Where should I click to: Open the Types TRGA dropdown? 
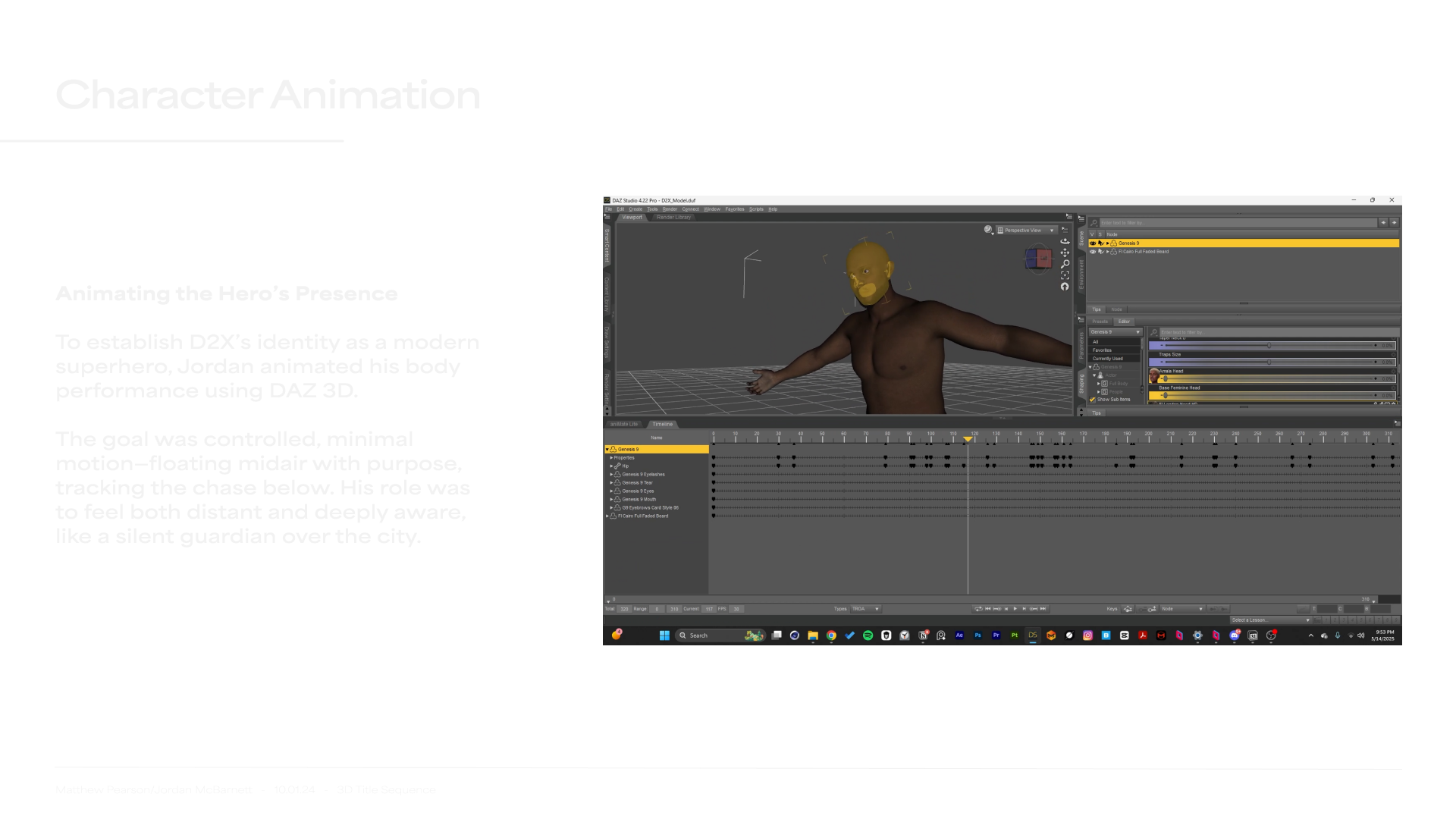(864, 609)
